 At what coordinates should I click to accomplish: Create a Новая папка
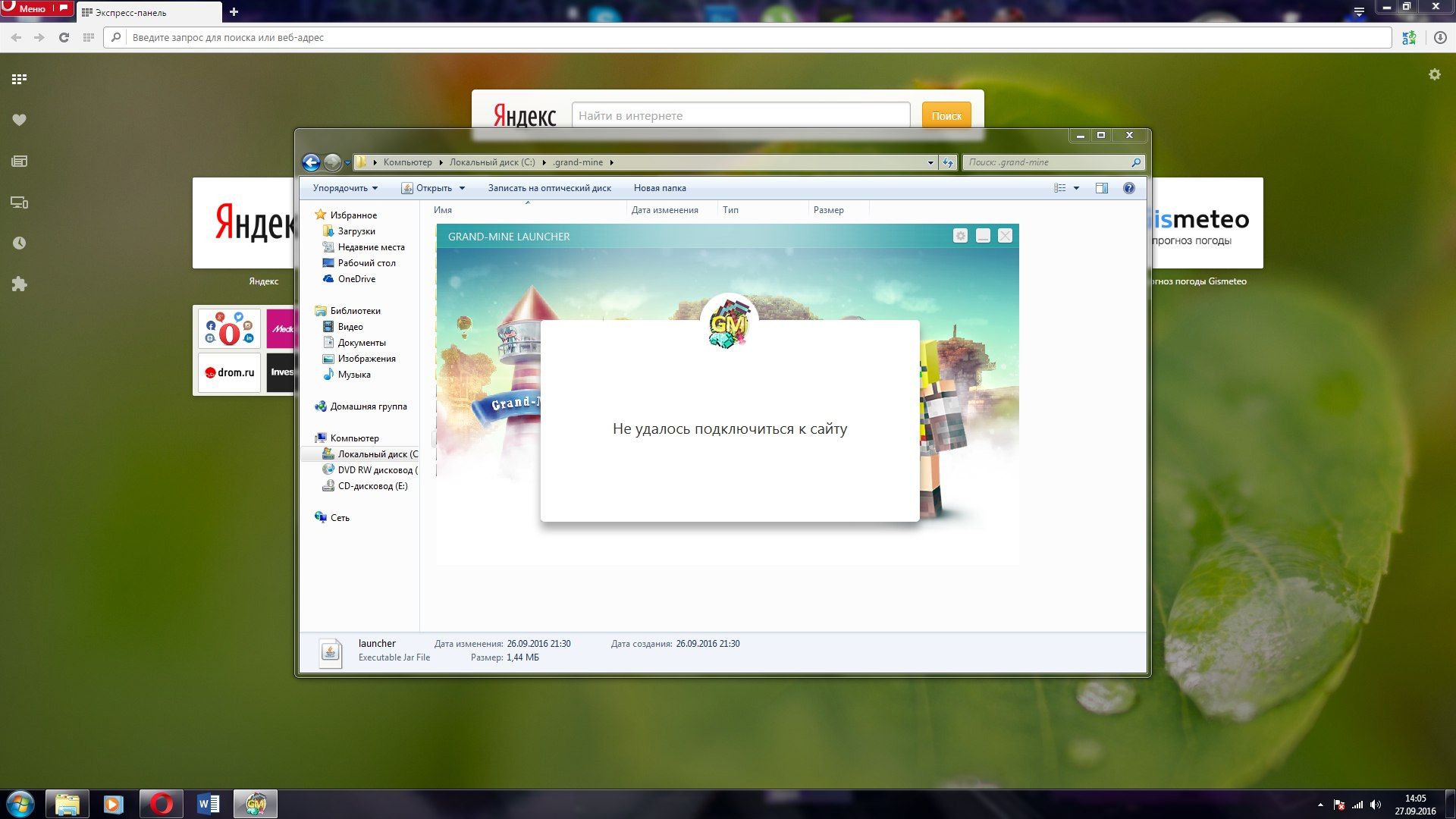pyautogui.click(x=660, y=188)
